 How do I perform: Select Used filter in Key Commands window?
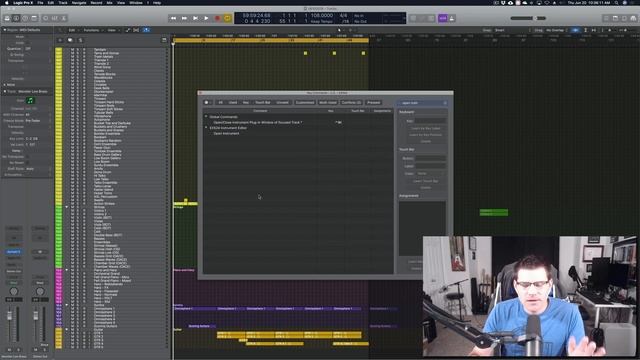pyautogui.click(x=233, y=102)
